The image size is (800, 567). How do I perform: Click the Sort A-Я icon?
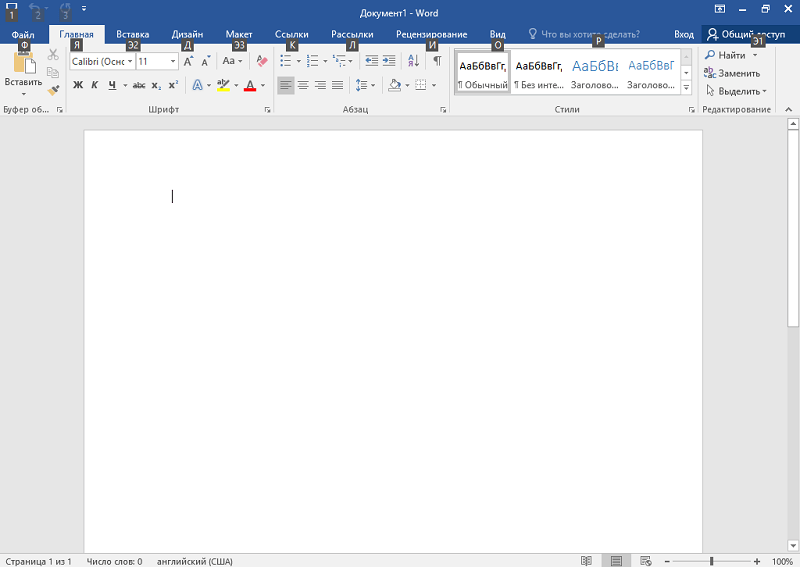tap(414, 61)
